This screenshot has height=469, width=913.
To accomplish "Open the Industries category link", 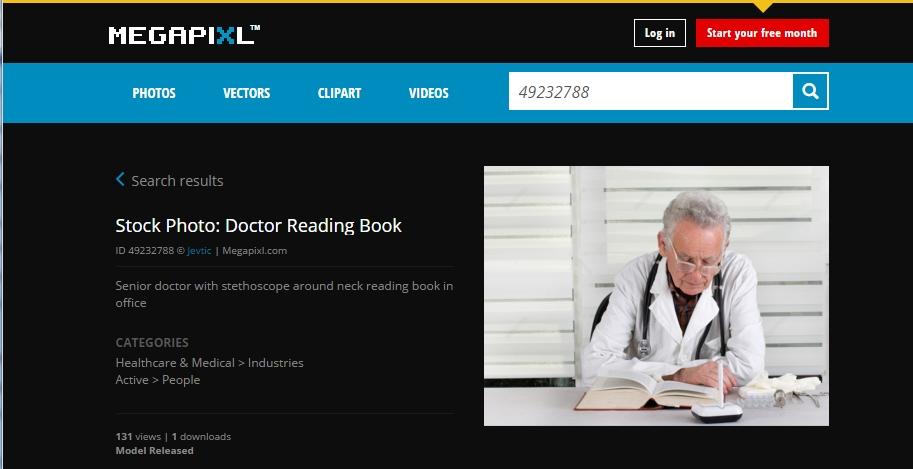I will pyautogui.click(x=275, y=362).
